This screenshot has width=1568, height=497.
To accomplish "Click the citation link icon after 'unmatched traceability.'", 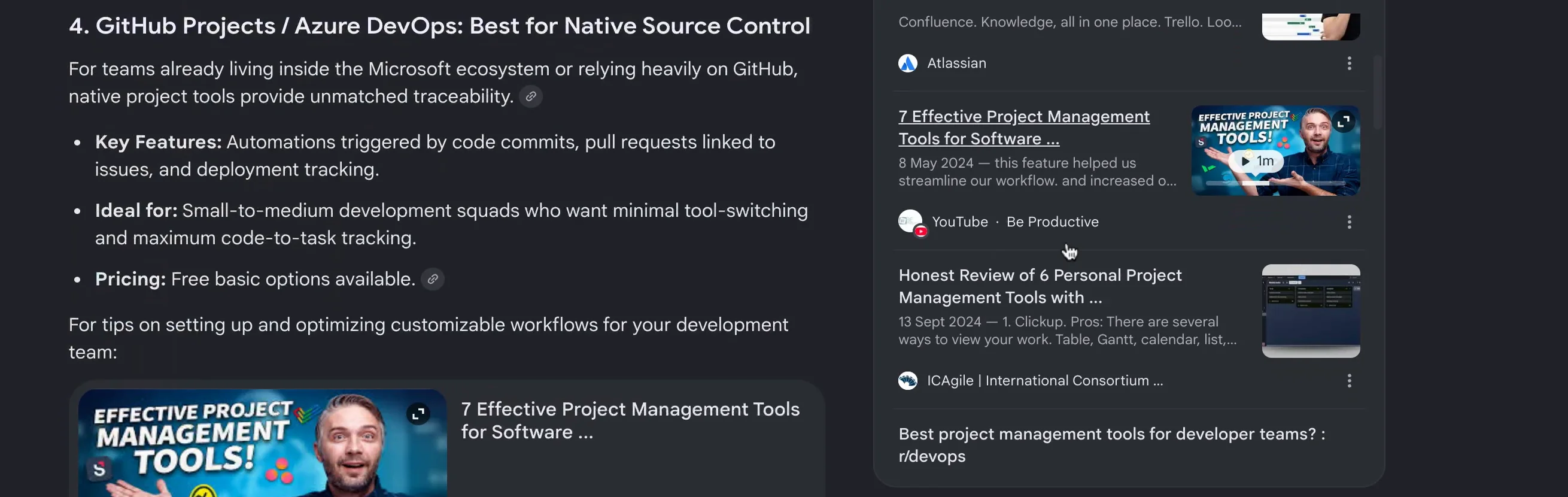I will click(x=531, y=96).
